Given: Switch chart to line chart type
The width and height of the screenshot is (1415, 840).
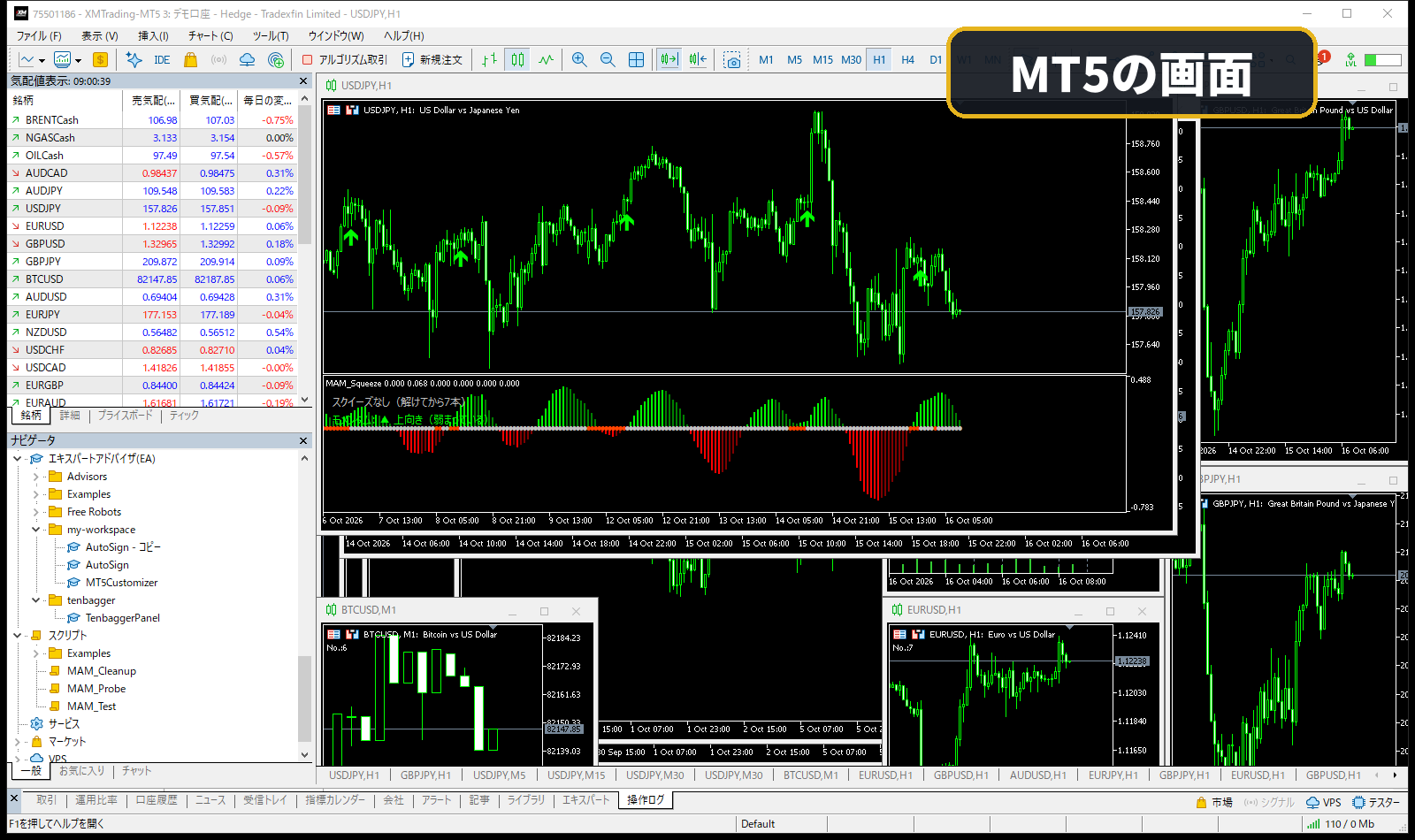Looking at the screenshot, I should [x=546, y=60].
